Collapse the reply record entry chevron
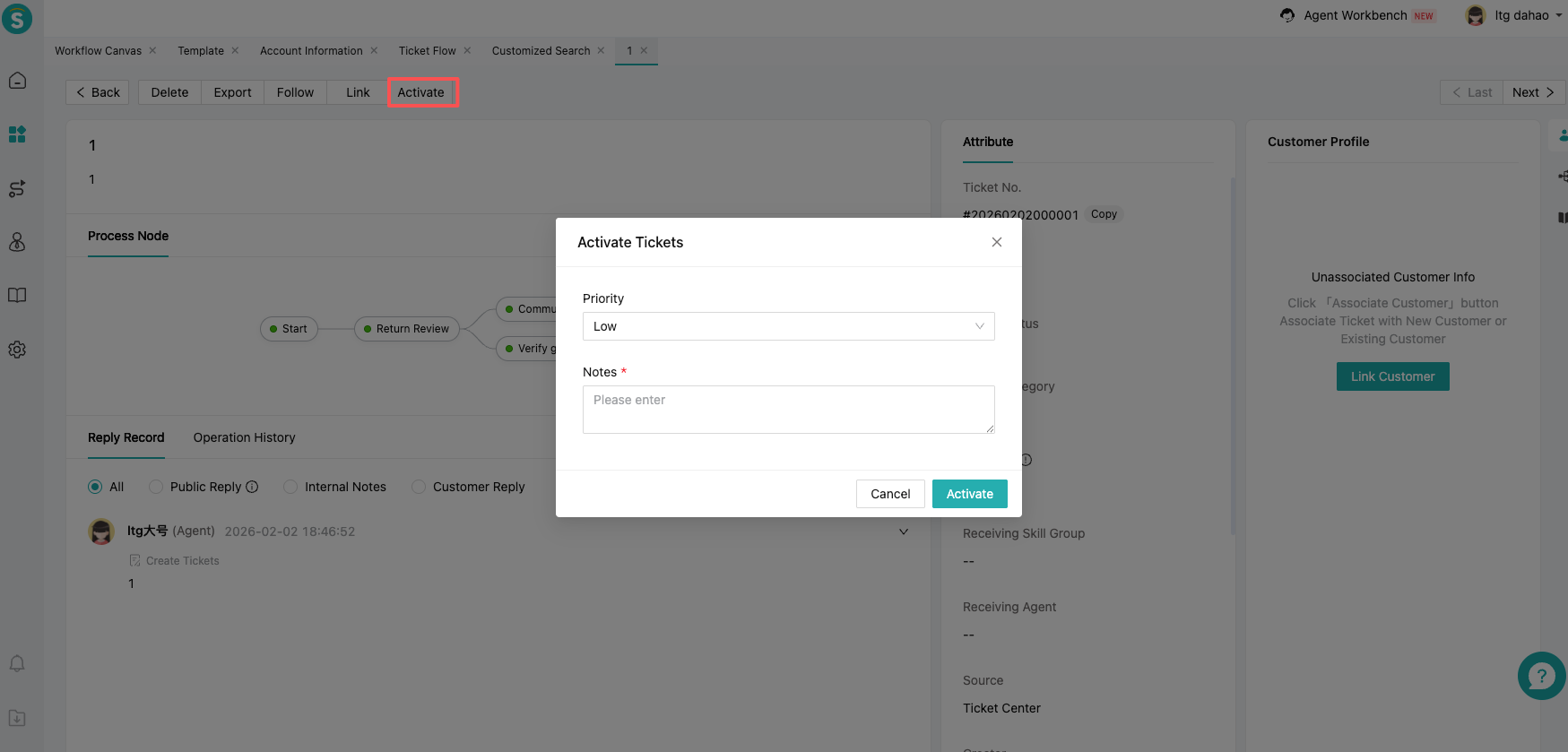 [x=904, y=532]
